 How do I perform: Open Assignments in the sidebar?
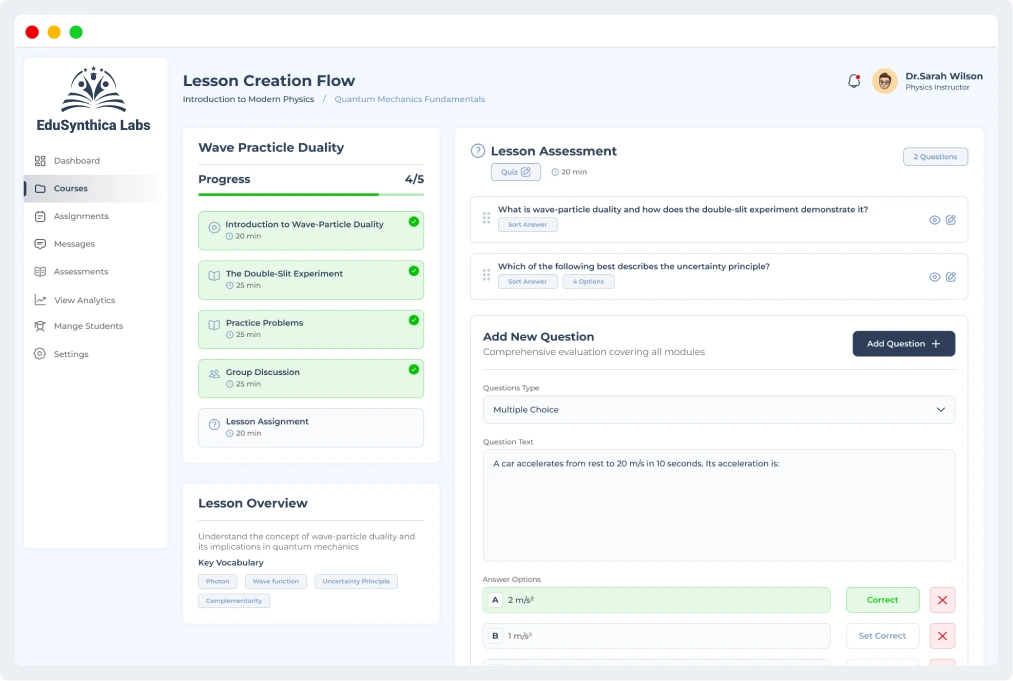coord(81,216)
